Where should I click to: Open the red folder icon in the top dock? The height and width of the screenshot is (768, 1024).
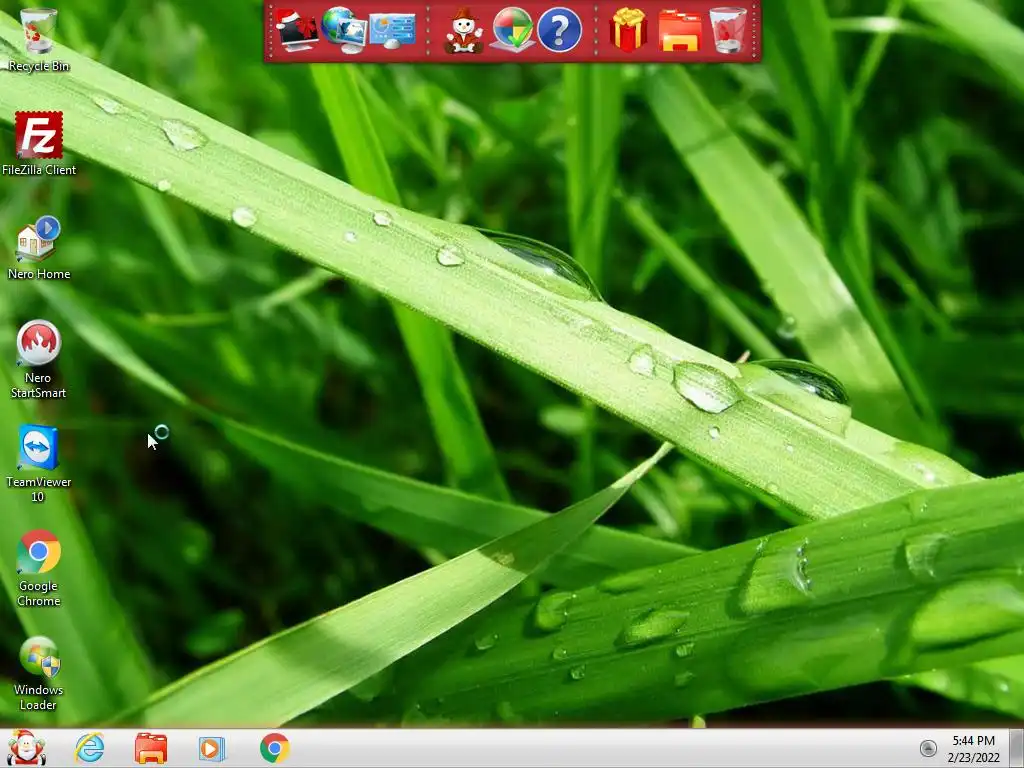coord(680,31)
